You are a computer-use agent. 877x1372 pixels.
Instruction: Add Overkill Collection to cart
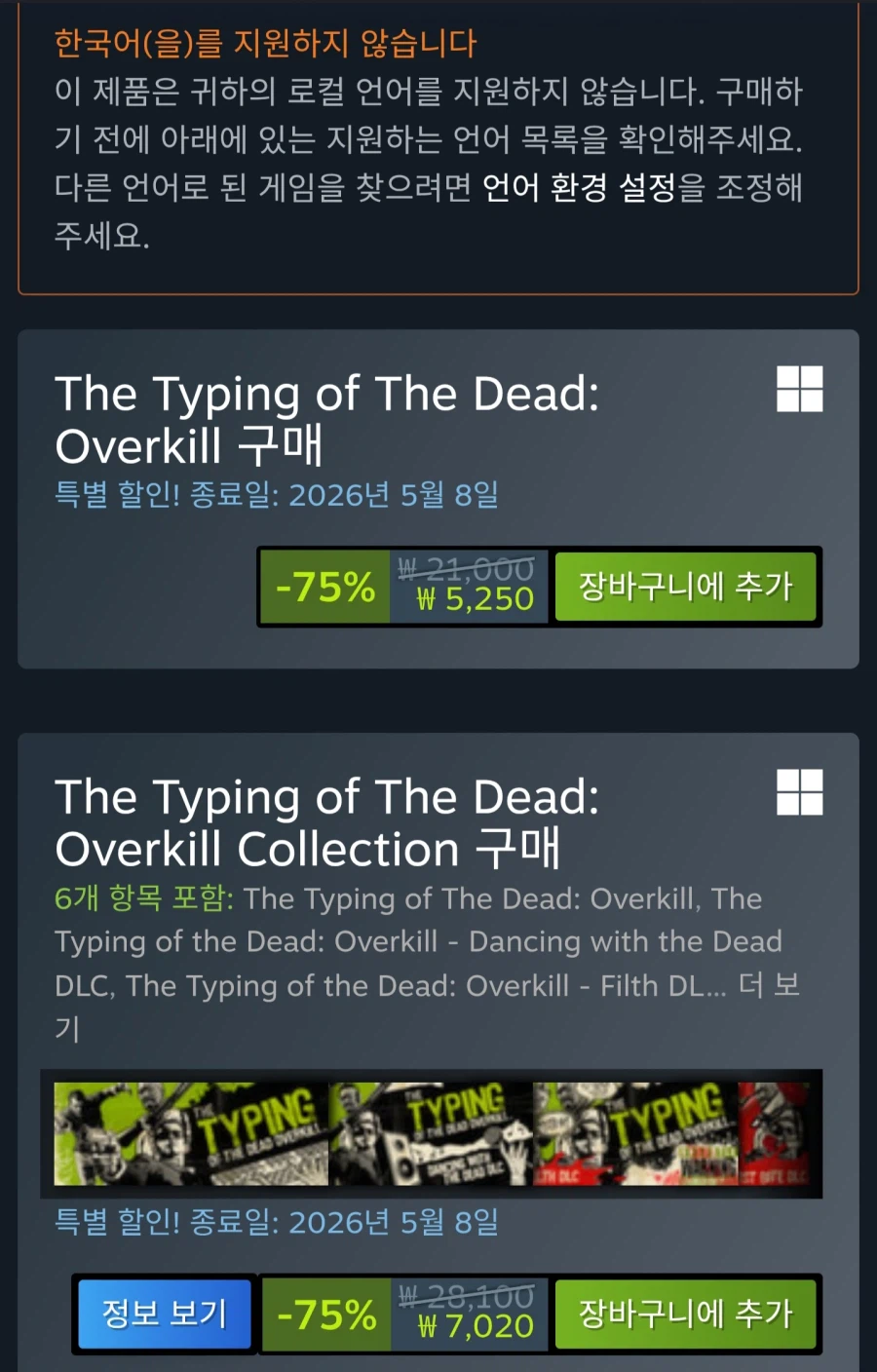click(685, 1314)
